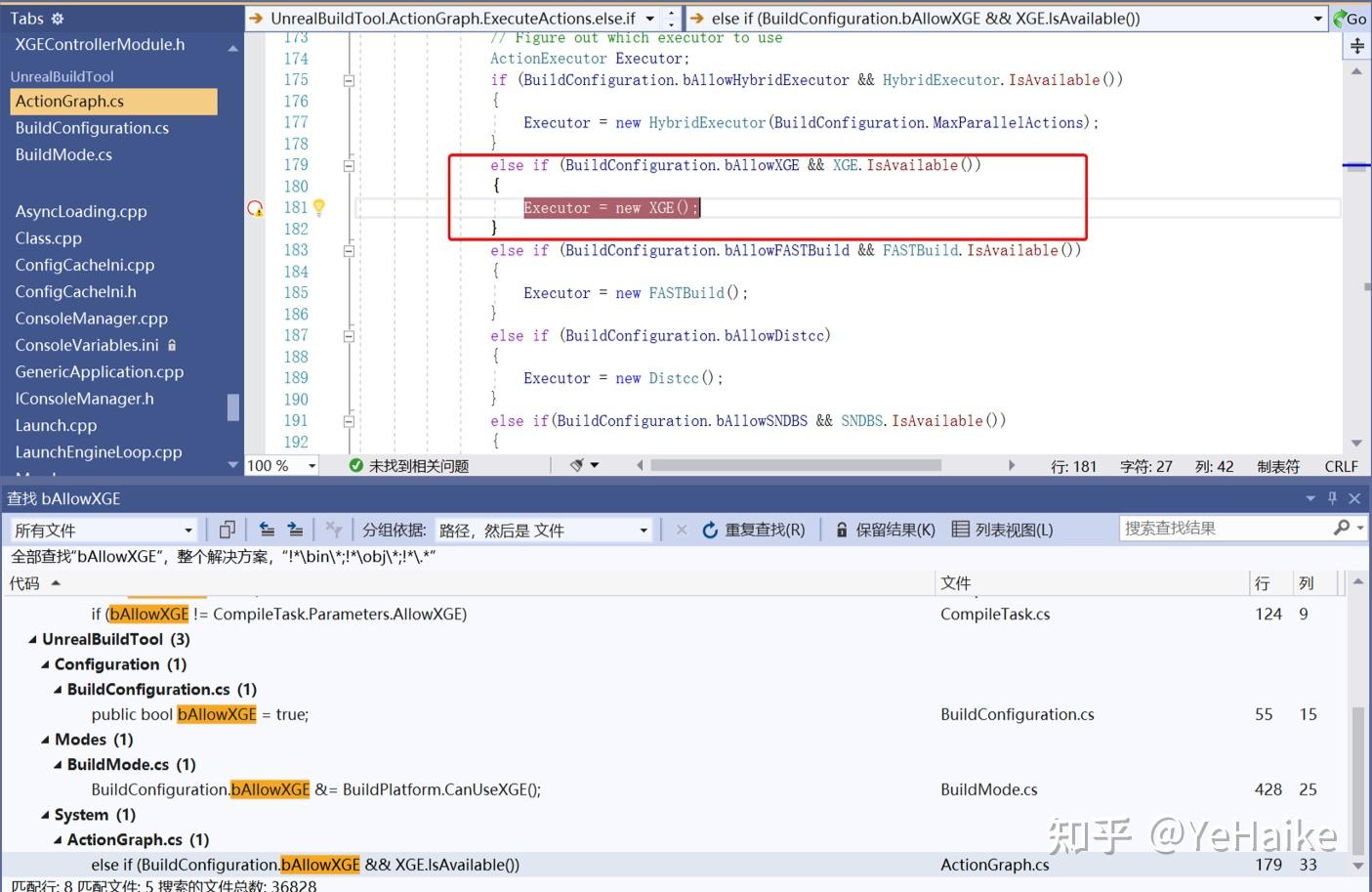Open code cleanup dropdown arrow

[x=595, y=466]
